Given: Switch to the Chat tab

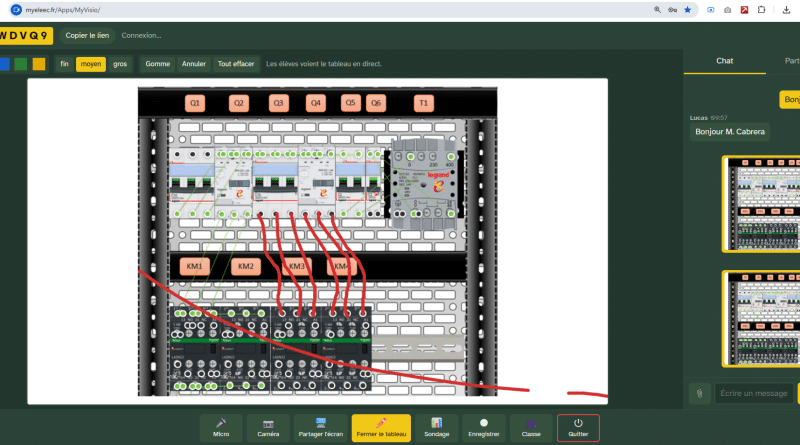Looking at the screenshot, I should (724, 61).
